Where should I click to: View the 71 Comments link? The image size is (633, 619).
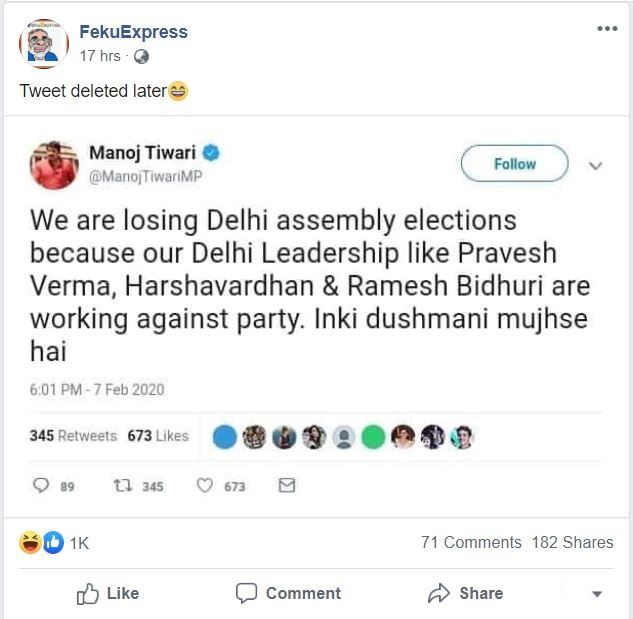click(x=471, y=542)
